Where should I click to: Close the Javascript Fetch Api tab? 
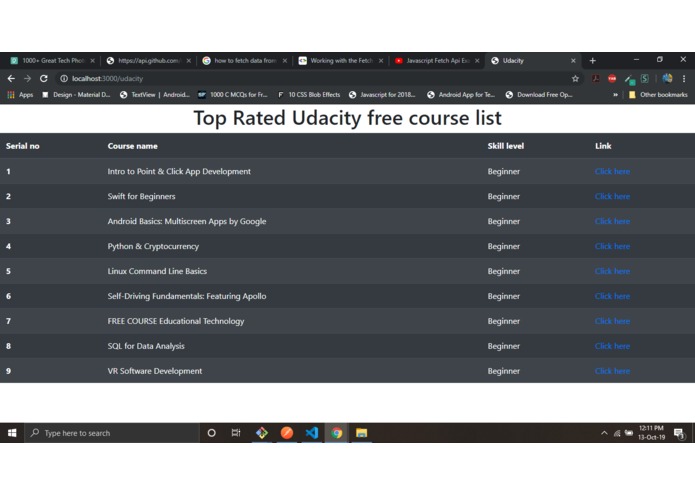pos(477,61)
